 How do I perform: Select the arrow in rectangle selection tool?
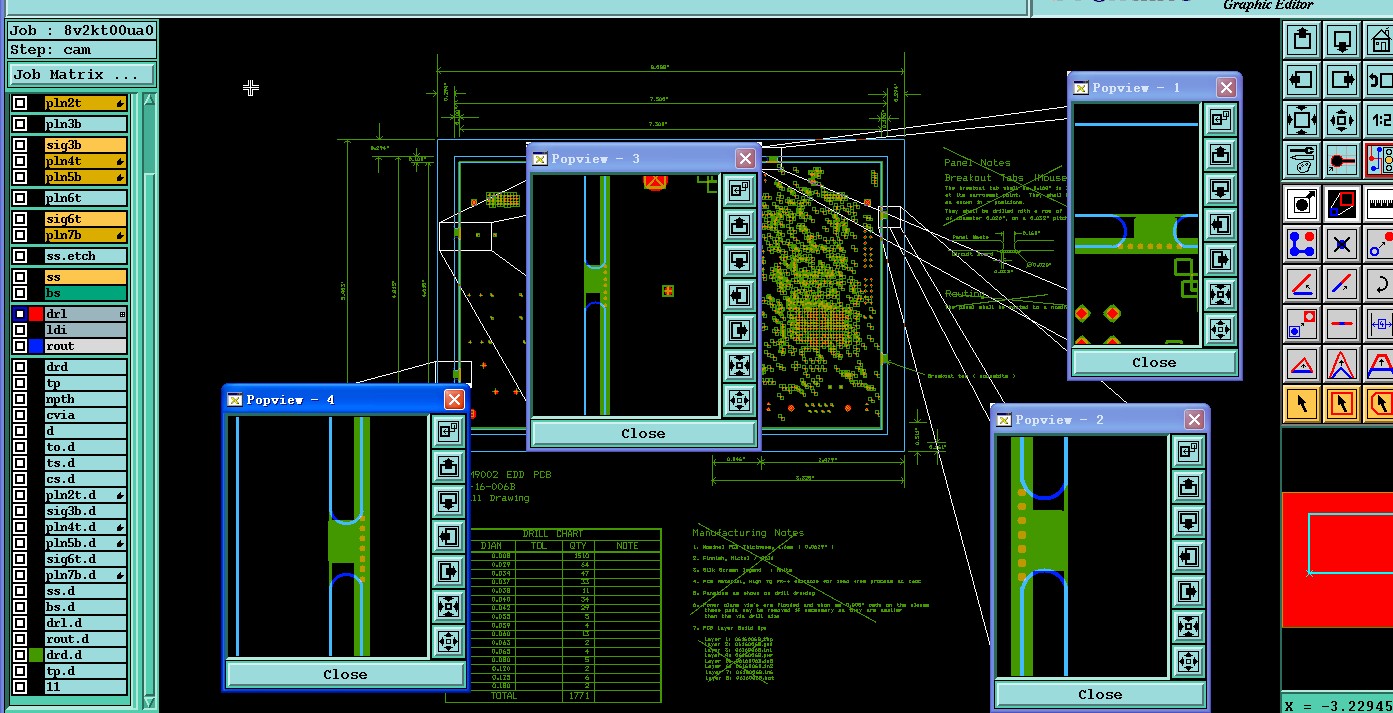click(1342, 404)
